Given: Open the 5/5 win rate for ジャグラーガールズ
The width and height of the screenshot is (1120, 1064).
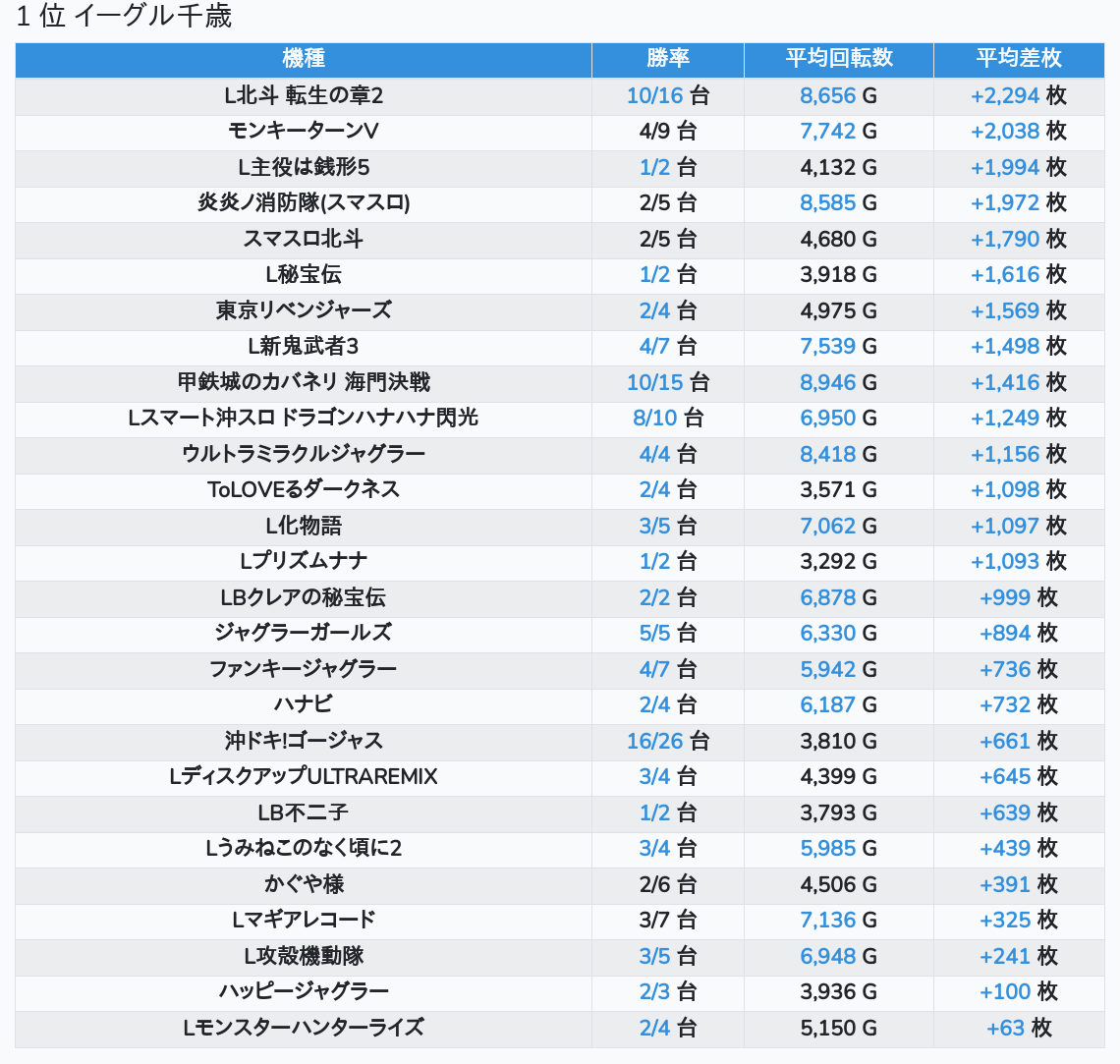Looking at the screenshot, I should [x=654, y=633].
